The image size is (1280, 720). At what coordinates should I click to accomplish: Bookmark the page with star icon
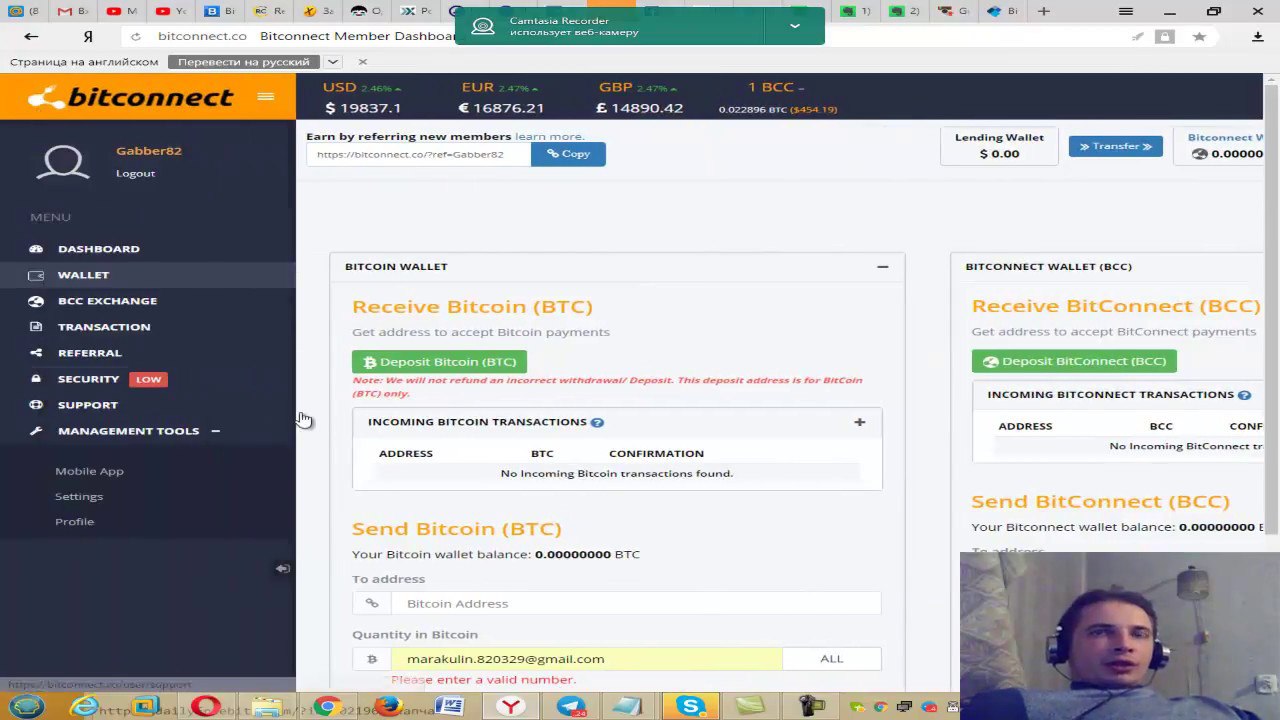(1199, 37)
